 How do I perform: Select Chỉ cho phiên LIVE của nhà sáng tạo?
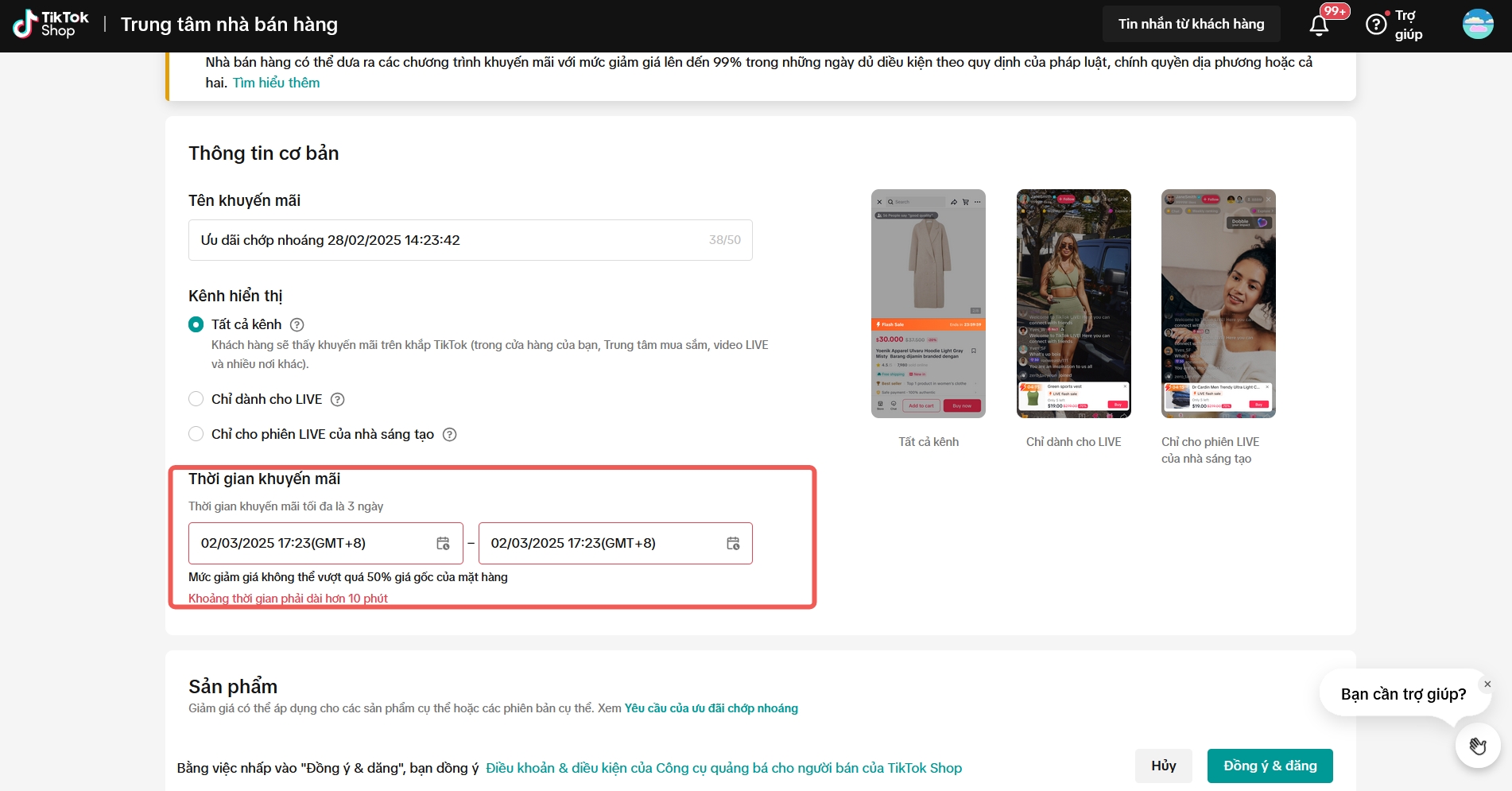click(196, 434)
